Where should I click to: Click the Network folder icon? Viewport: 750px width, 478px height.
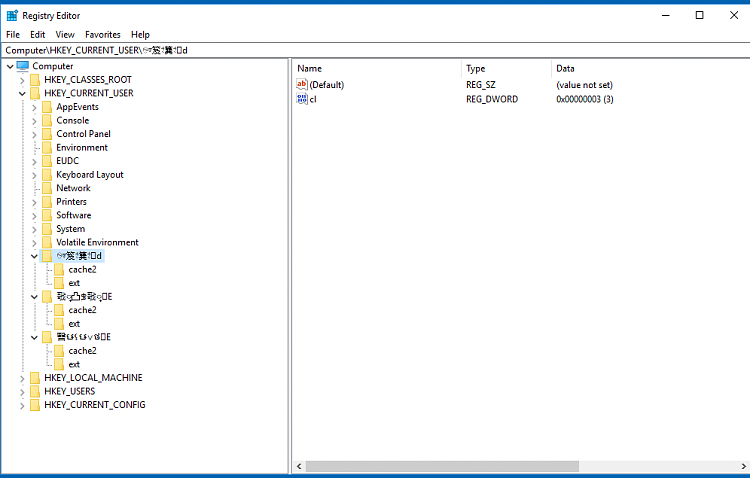(x=46, y=188)
